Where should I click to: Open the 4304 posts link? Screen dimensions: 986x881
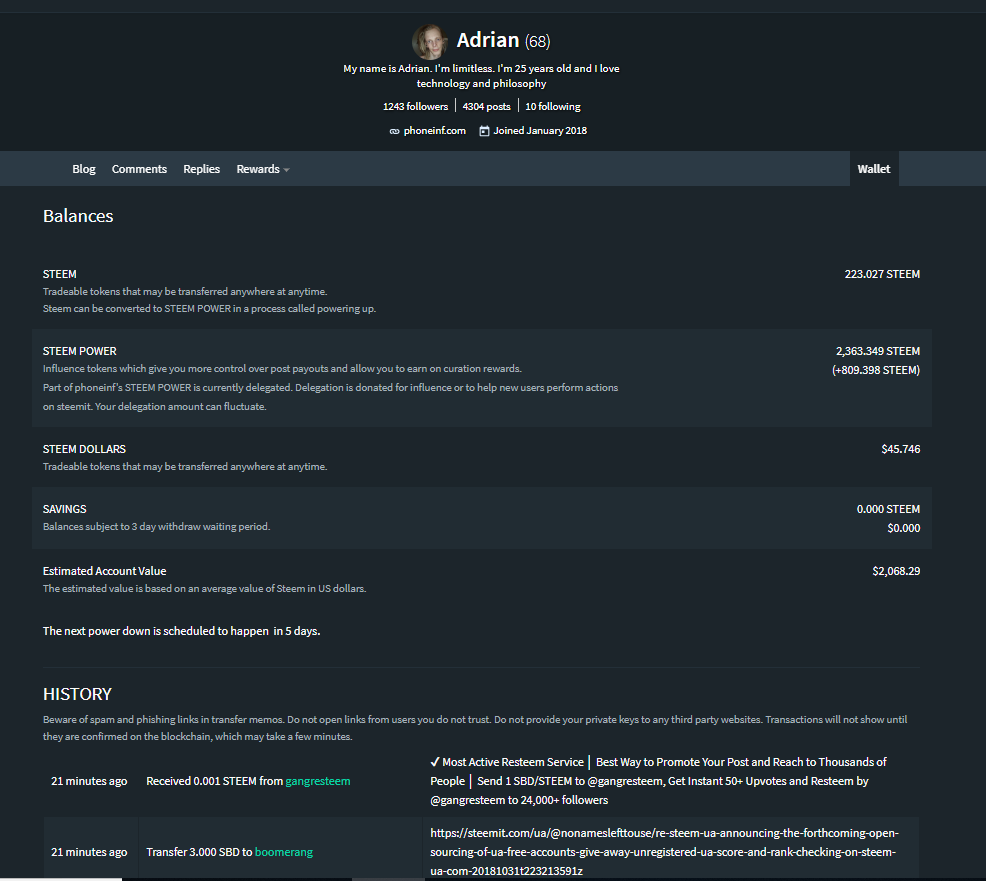point(486,106)
